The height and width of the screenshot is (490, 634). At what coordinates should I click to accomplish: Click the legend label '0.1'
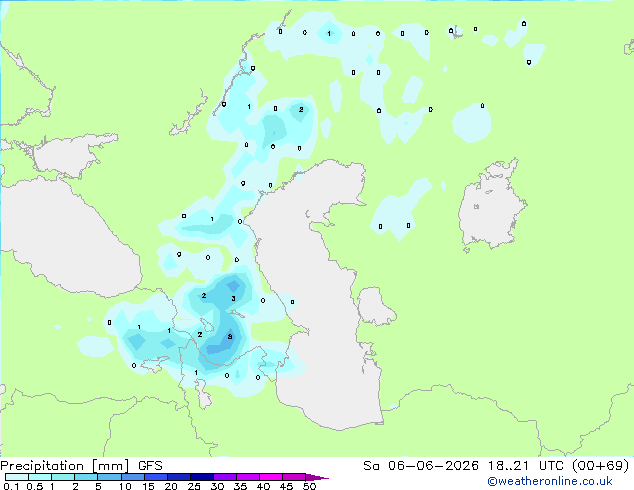click(11, 486)
